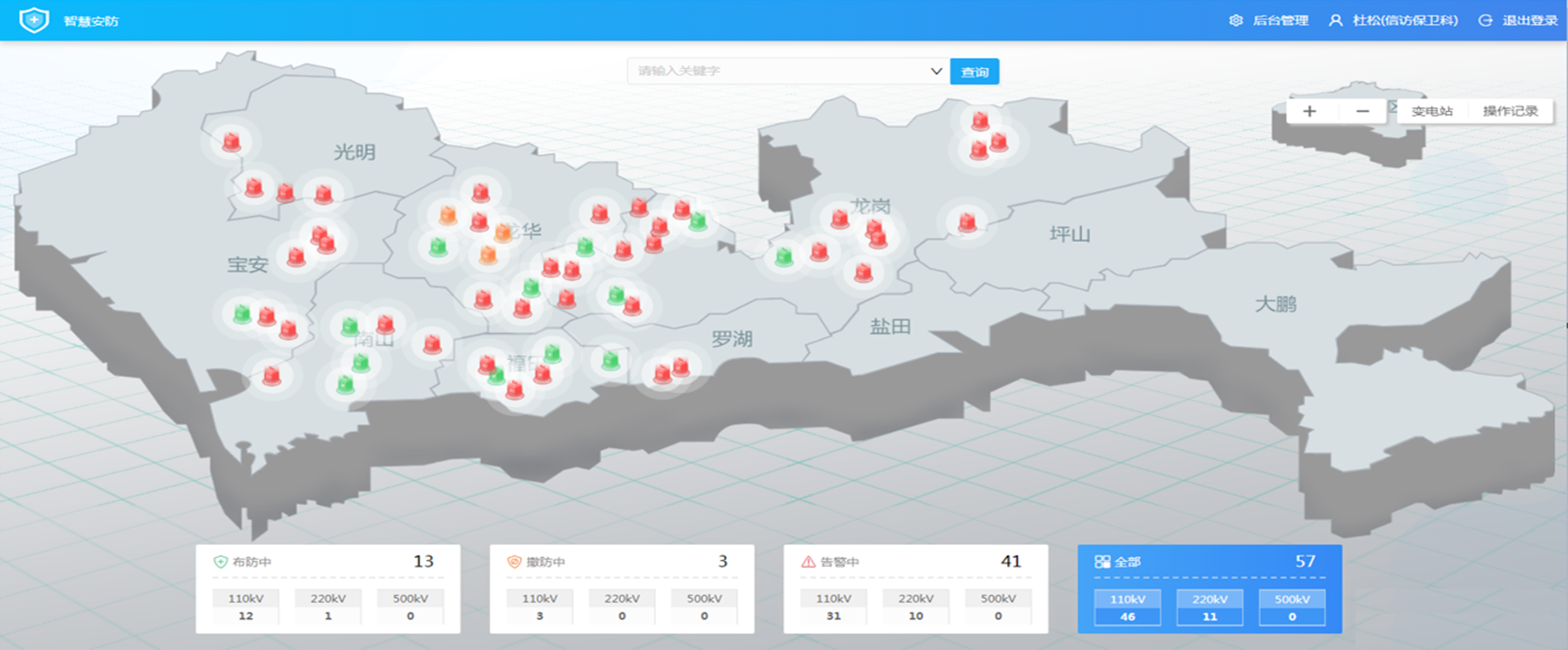Filter by the 布防中 status card
The height and width of the screenshot is (650, 1568).
tap(328, 589)
